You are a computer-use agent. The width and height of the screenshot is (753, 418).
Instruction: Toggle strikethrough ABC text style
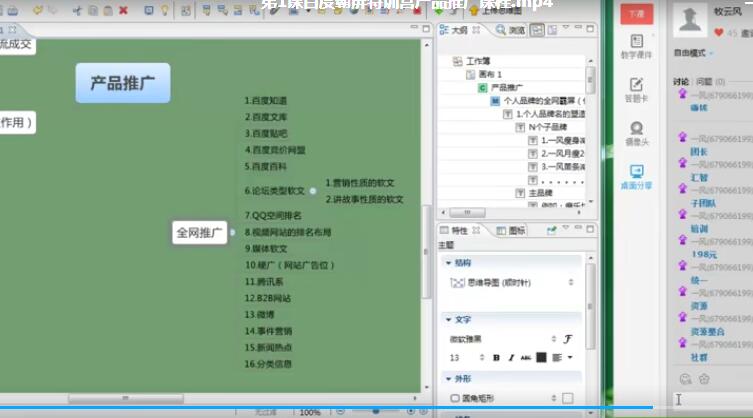(526, 357)
